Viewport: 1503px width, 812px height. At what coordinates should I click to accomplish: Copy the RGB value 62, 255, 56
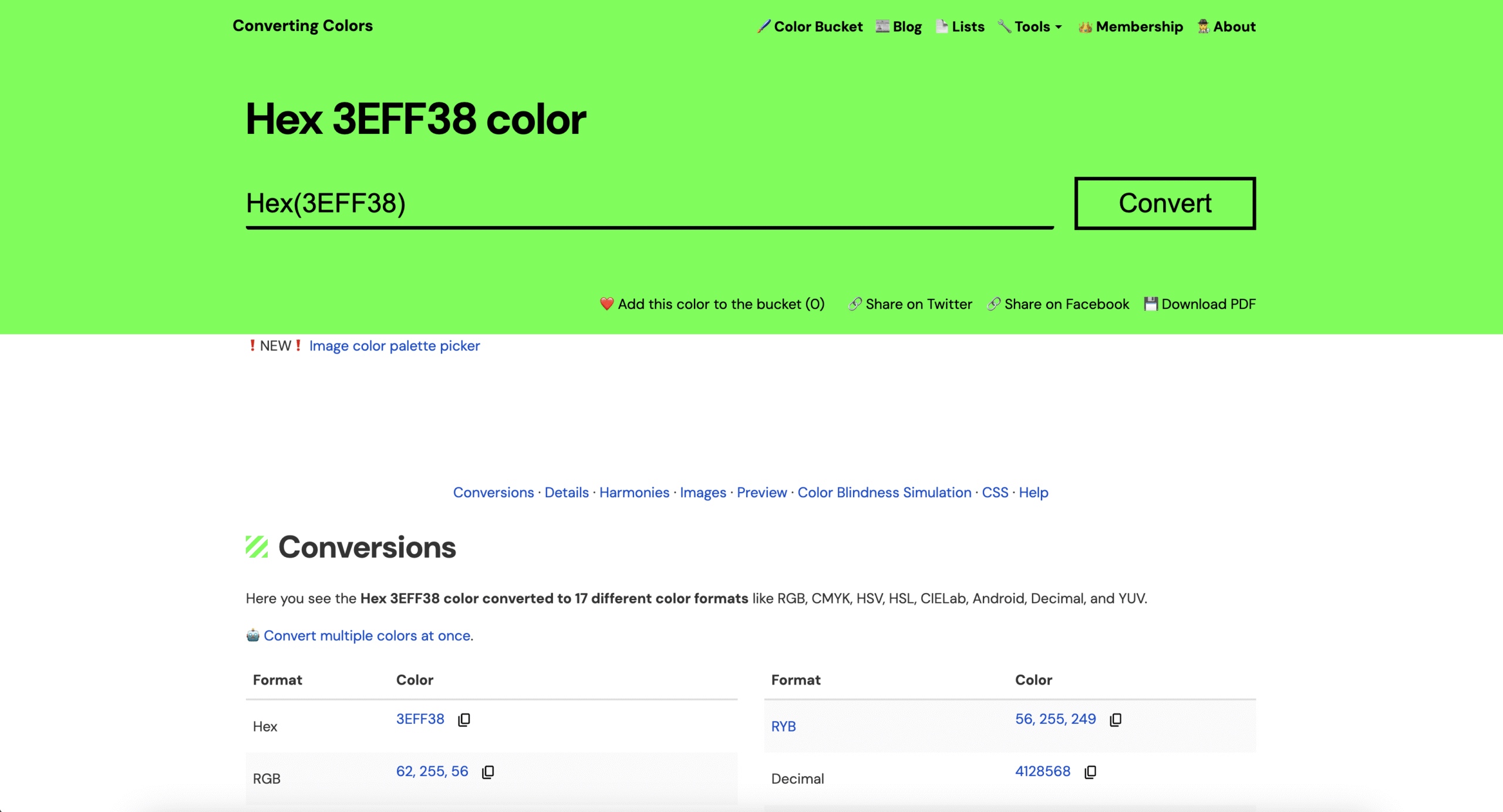487,771
